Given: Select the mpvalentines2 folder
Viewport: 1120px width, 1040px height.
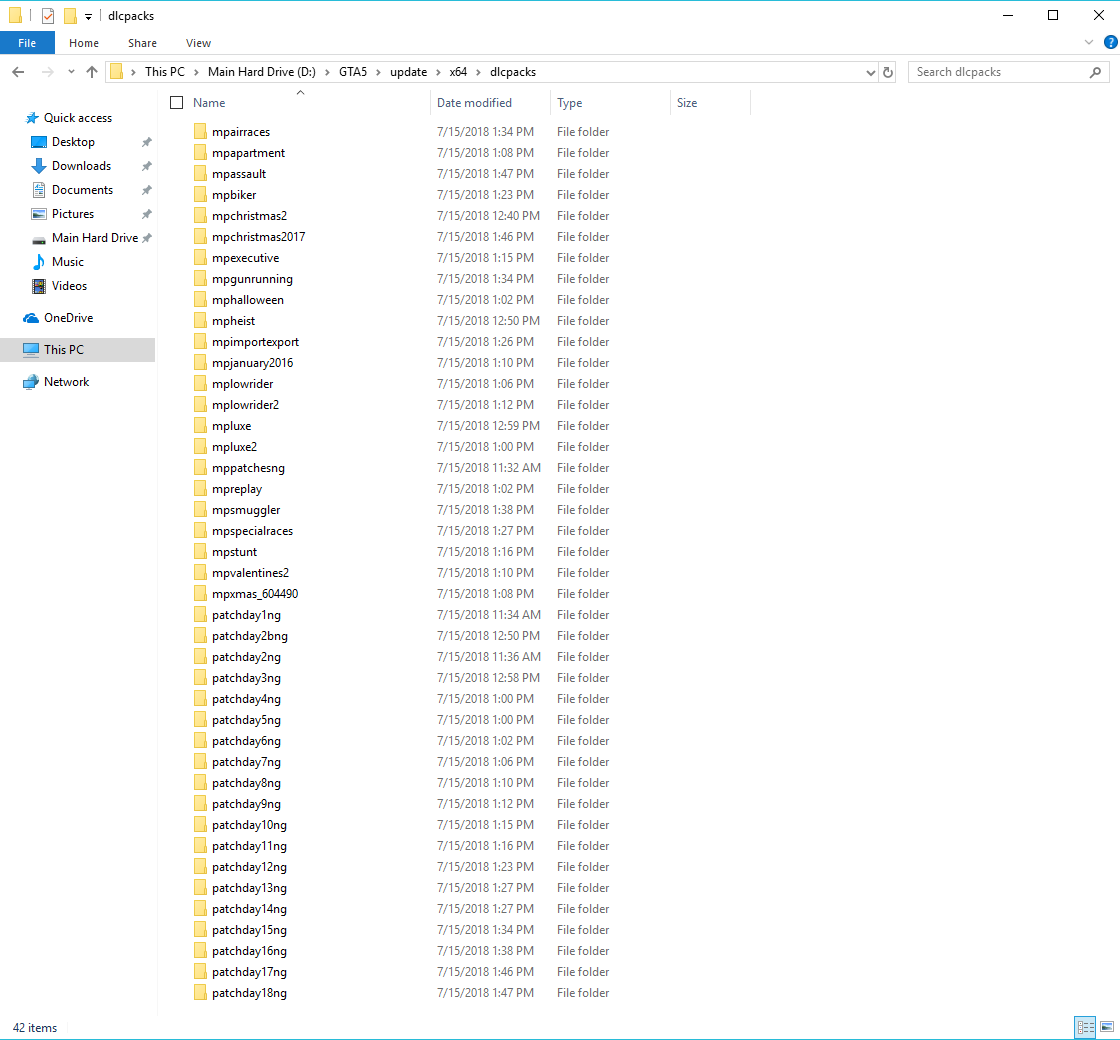Looking at the screenshot, I should pyautogui.click(x=250, y=573).
